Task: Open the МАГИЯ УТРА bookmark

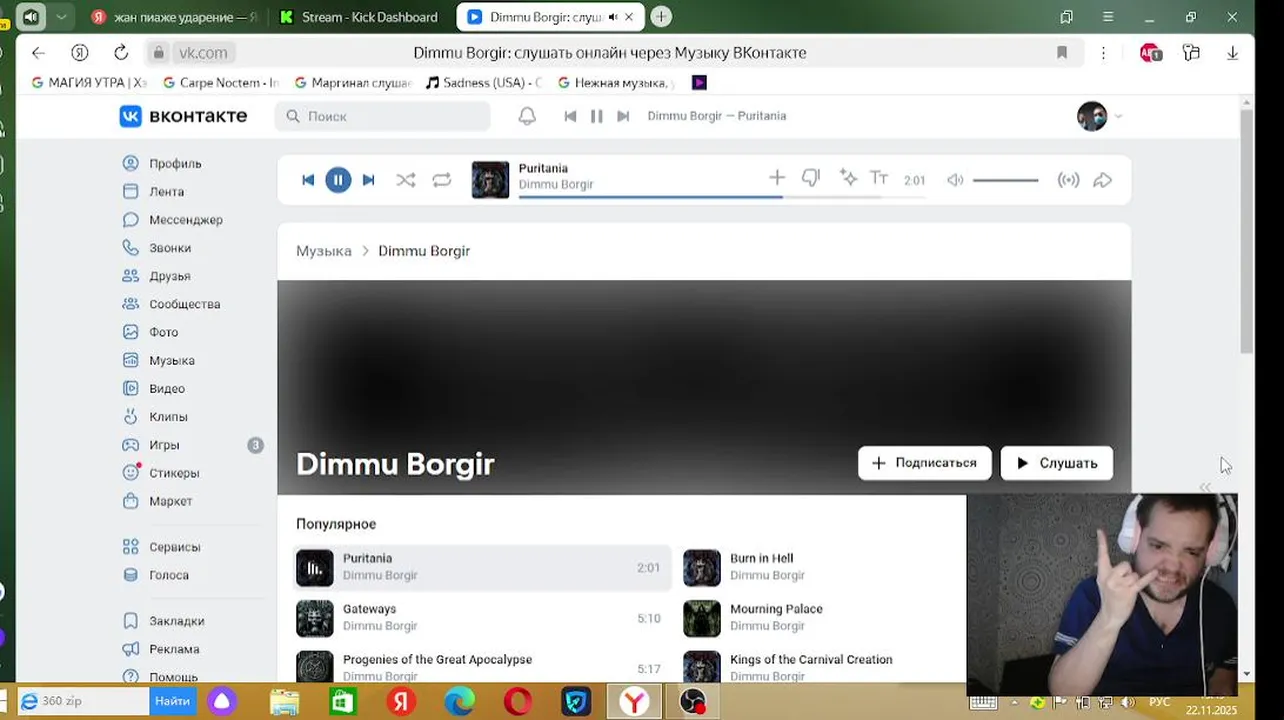Action: [x=89, y=83]
